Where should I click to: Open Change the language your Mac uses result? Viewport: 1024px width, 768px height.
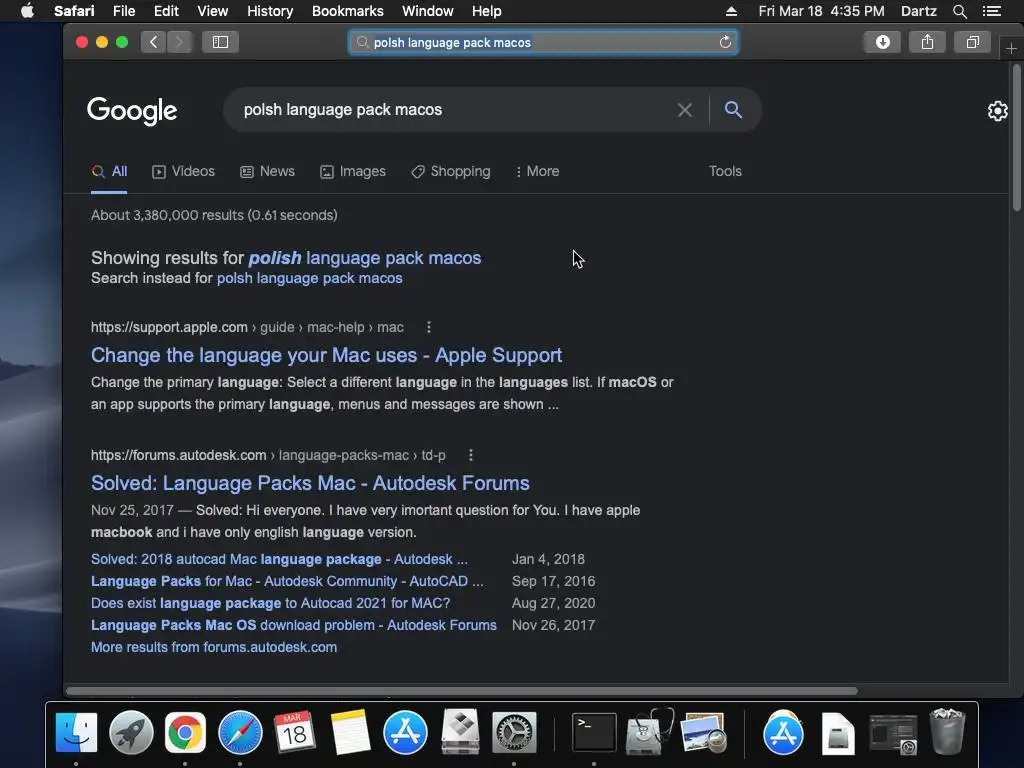pyautogui.click(x=326, y=355)
